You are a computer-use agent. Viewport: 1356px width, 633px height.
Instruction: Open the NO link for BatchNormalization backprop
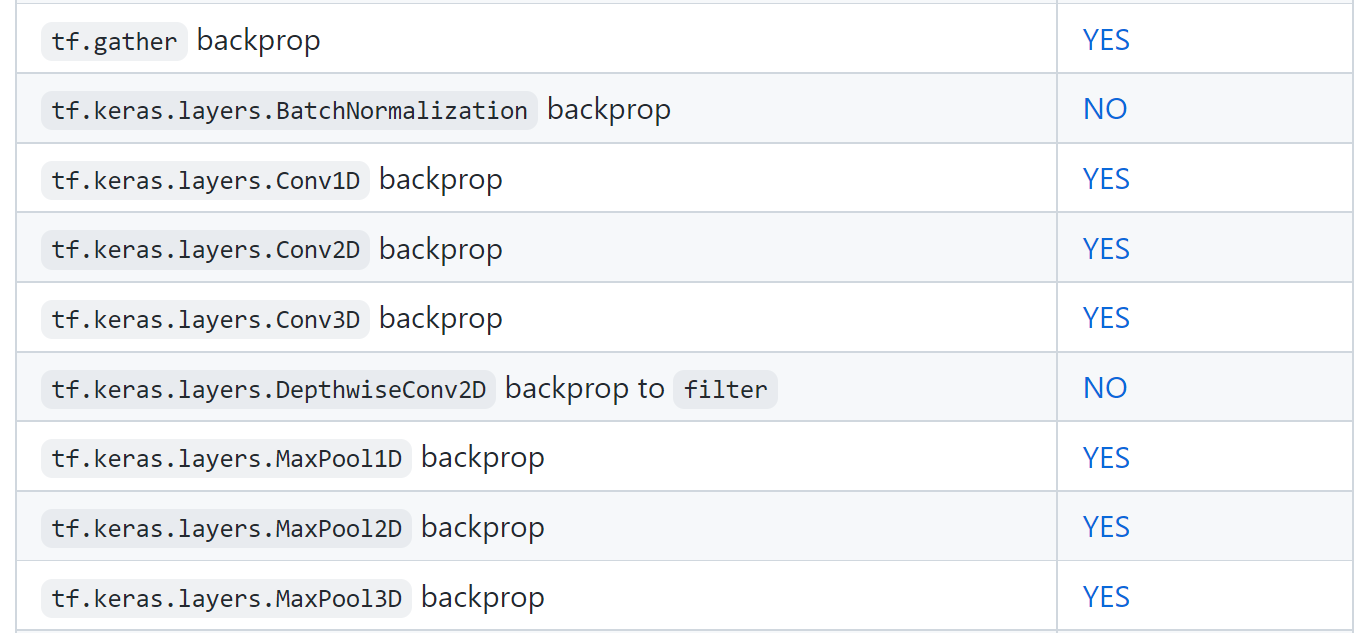click(1105, 109)
